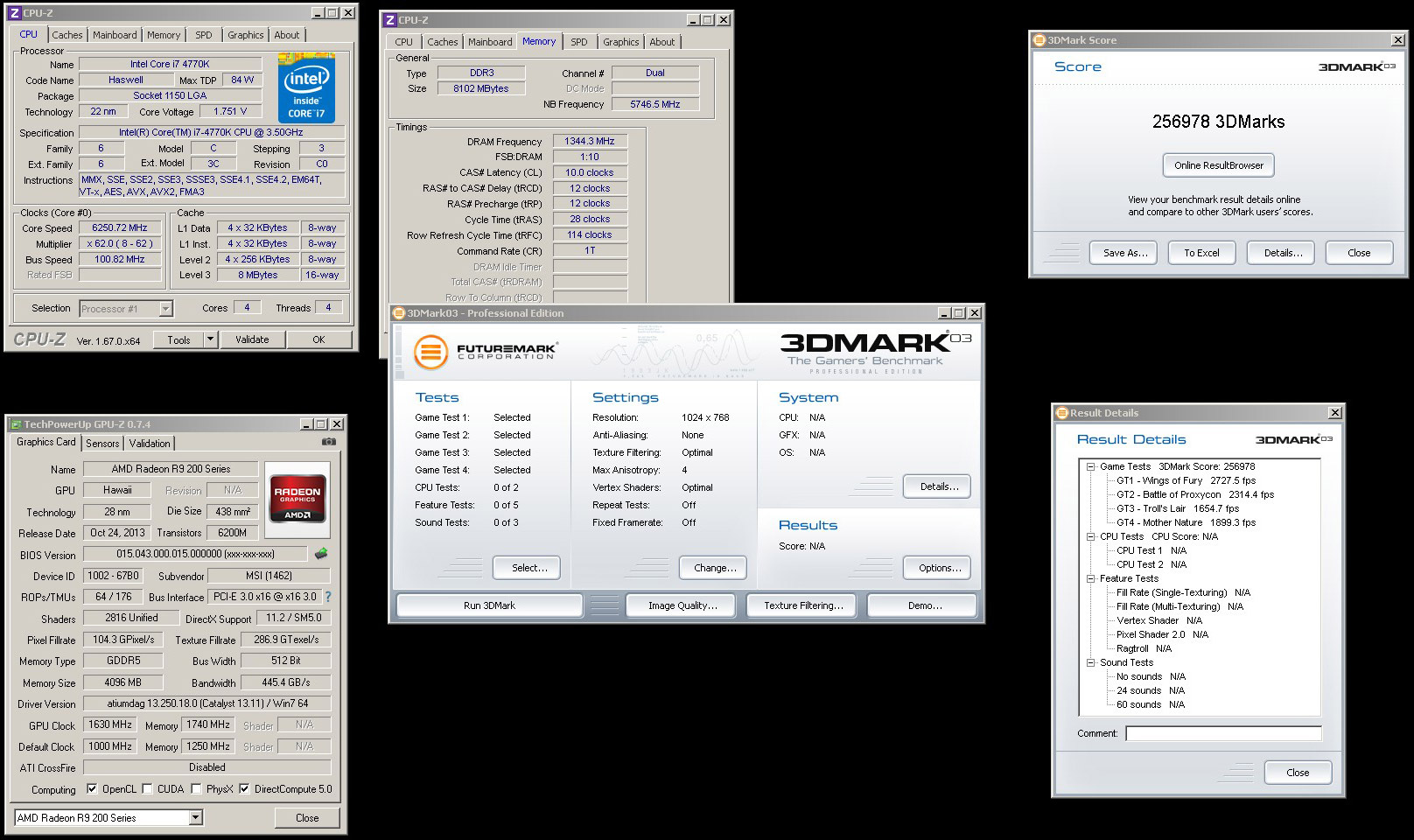Screen dimensions: 1414x840
Task: Click the orange Futuremark logo in 3DMark03
Action: coord(430,352)
